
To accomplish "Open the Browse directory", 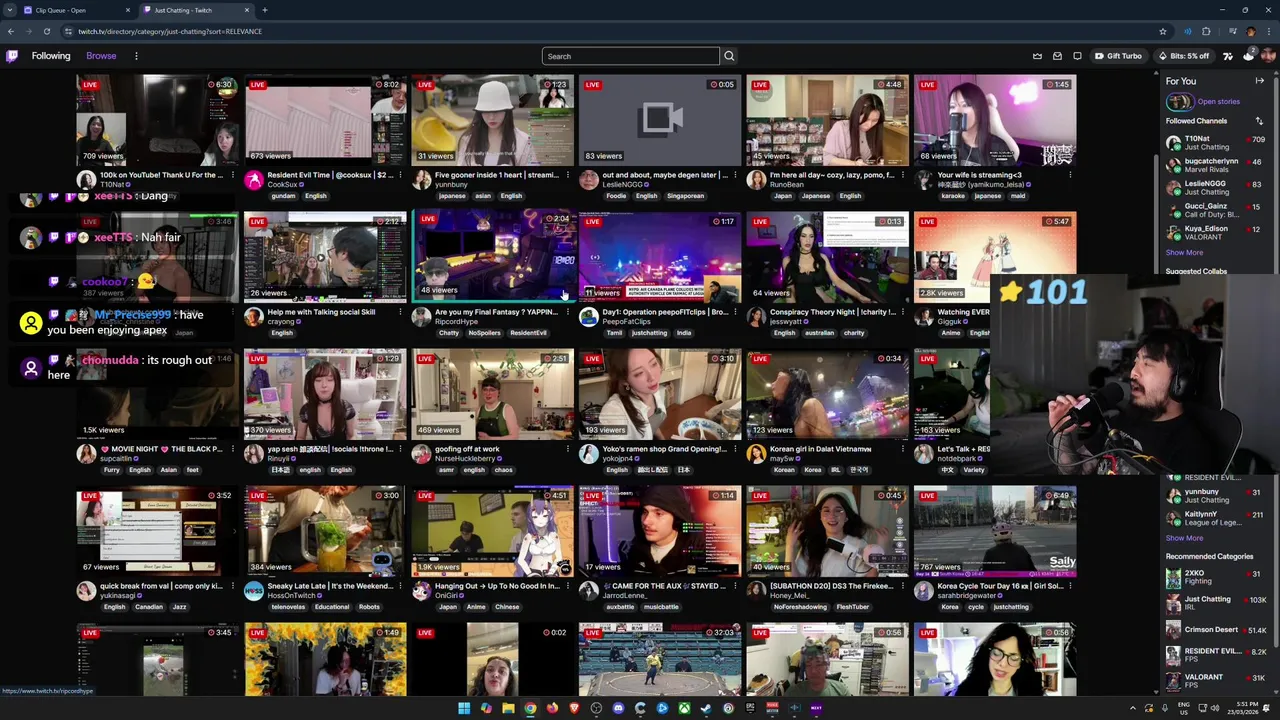I will pyautogui.click(x=101, y=56).
